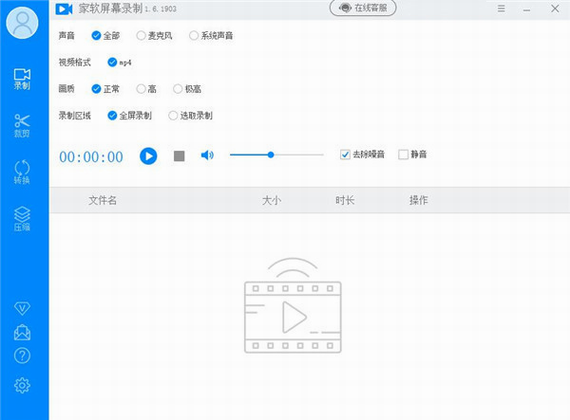Select 麦克风 sound source
The image size is (570, 420).
pyautogui.click(x=154, y=36)
